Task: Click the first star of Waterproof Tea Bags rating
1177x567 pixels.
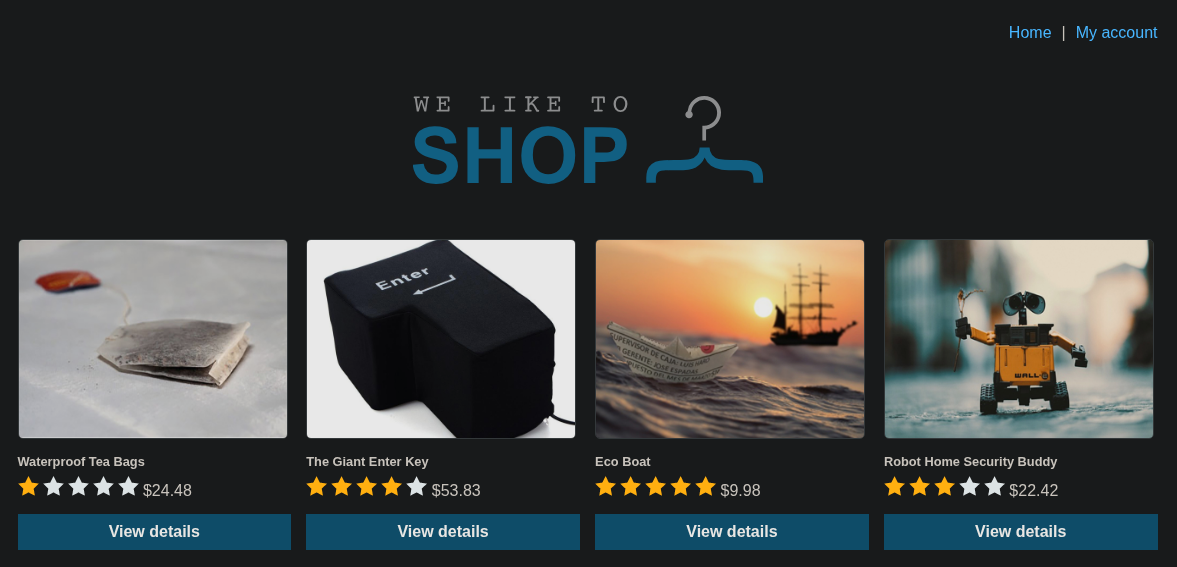Action: pyautogui.click(x=29, y=487)
